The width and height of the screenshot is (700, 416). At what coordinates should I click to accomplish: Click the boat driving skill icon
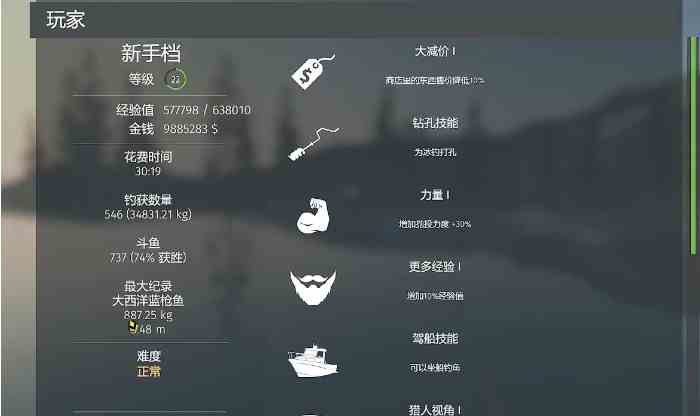tap(313, 361)
